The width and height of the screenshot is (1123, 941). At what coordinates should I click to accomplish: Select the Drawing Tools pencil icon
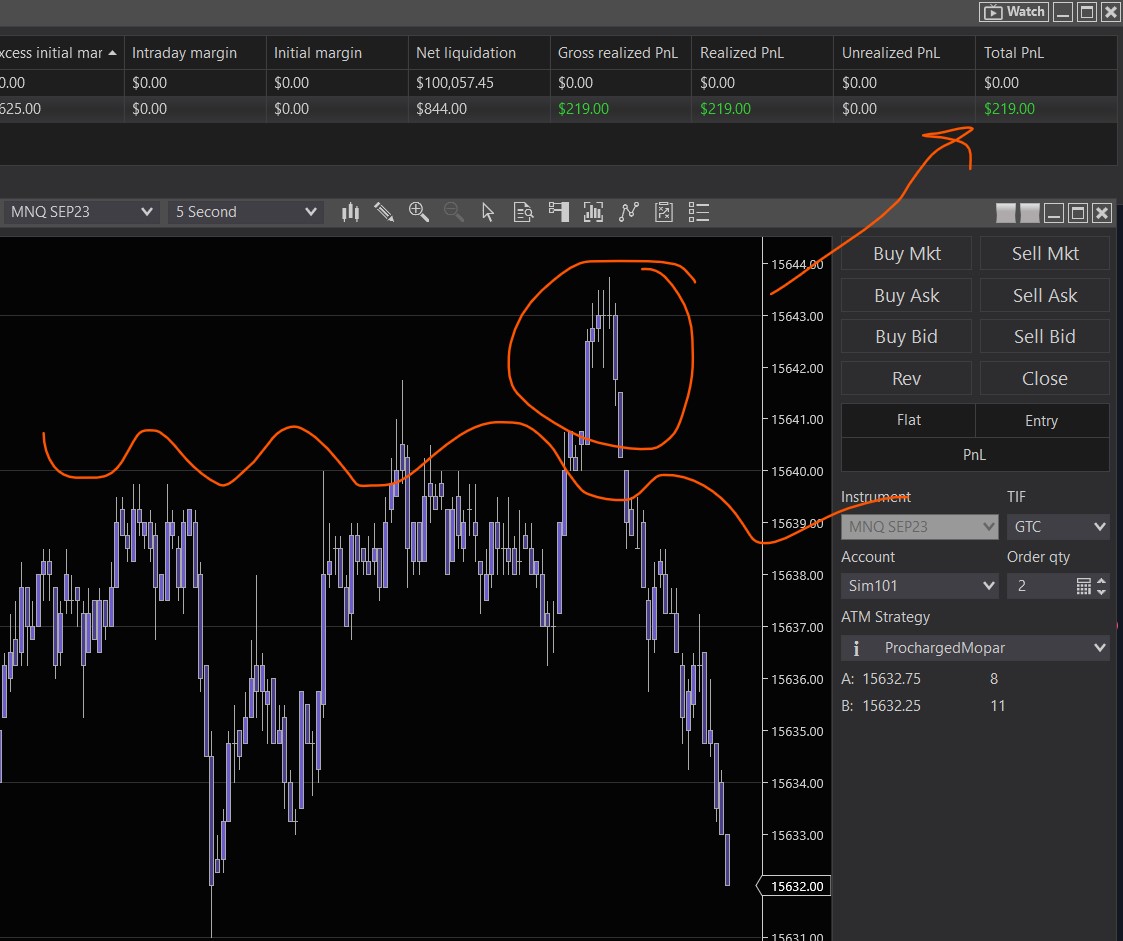tap(384, 212)
